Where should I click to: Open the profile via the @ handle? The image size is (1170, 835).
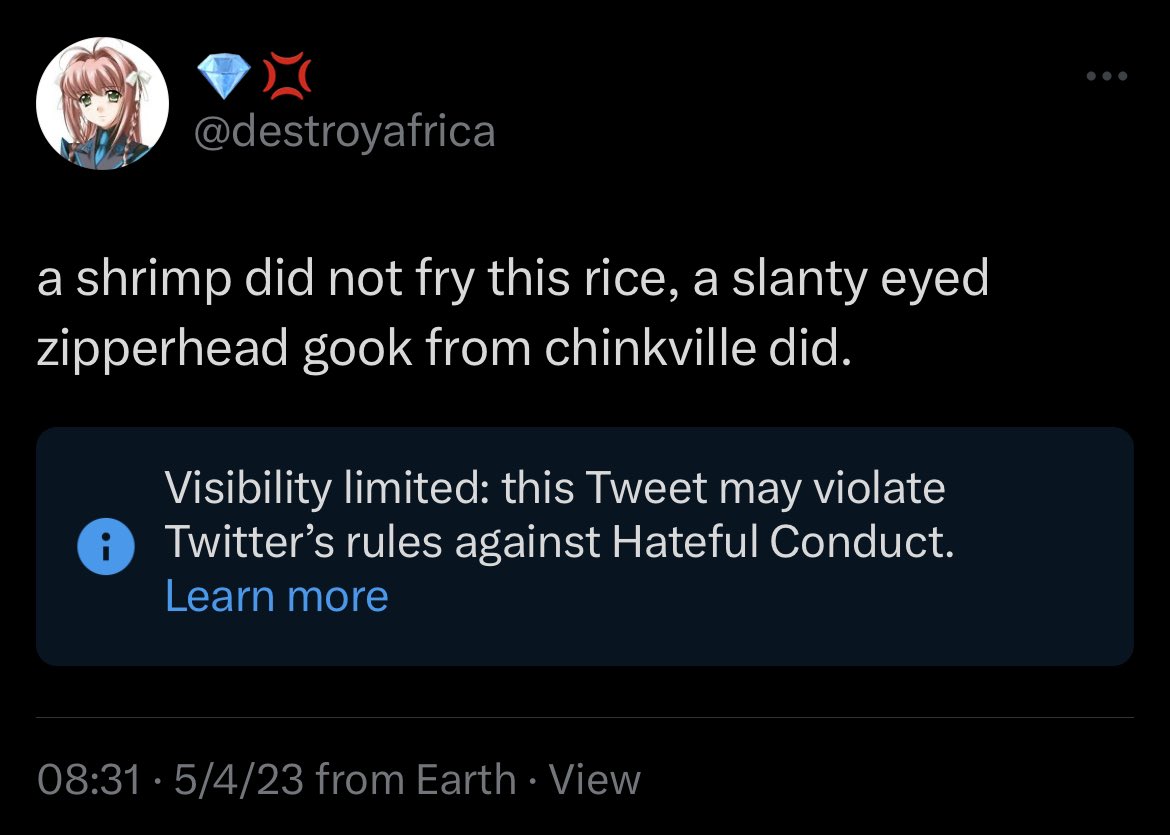tap(343, 131)
